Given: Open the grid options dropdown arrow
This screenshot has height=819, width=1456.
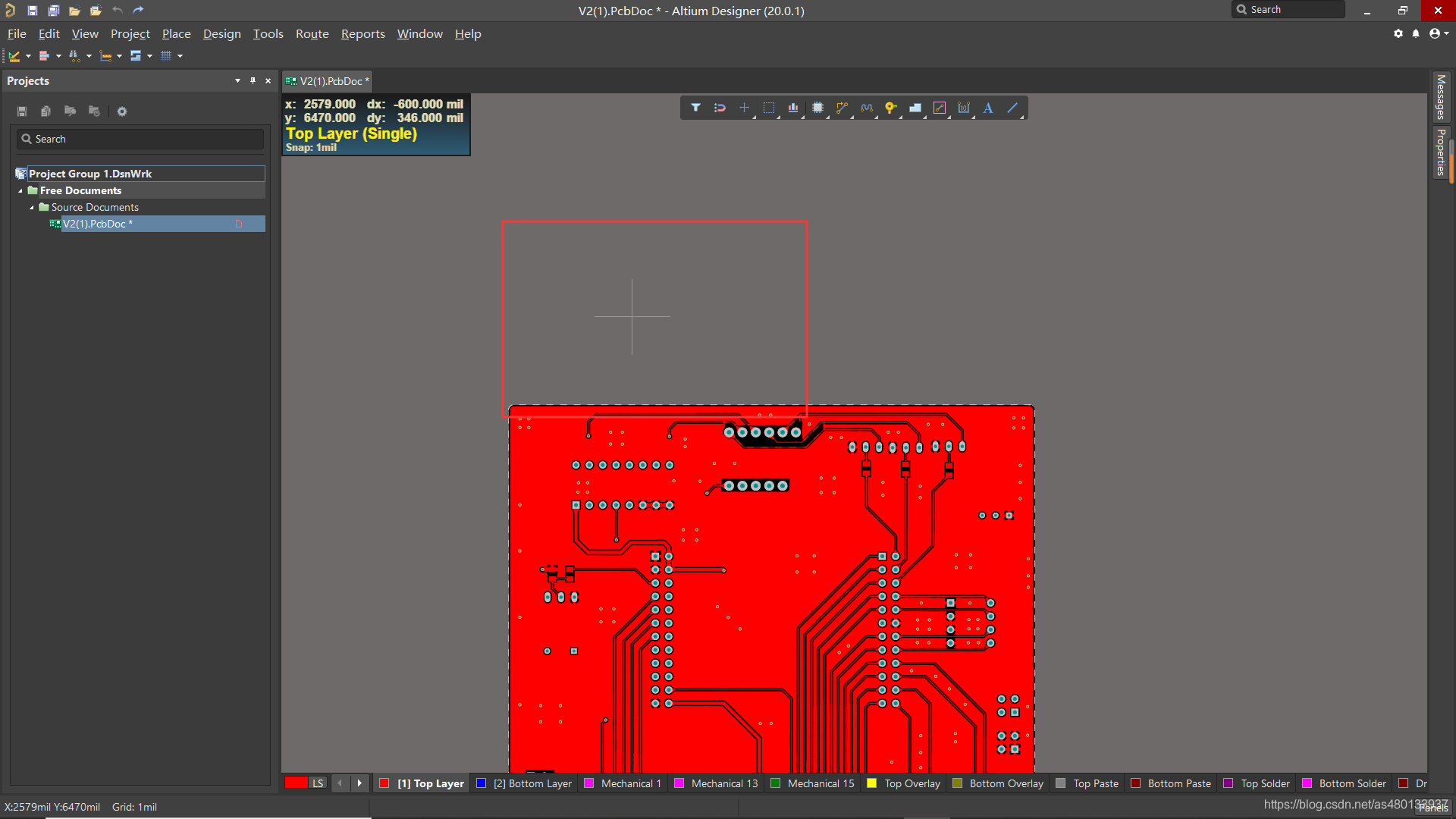Looking at the screenshot, I should pyautogui.click(x=180, y=56).
